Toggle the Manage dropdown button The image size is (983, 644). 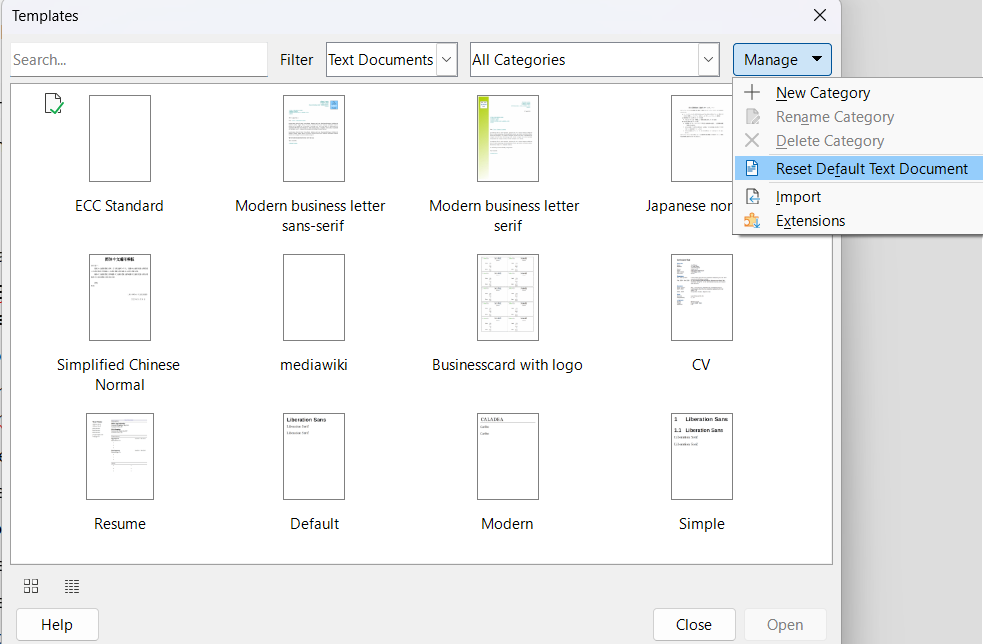782,60
